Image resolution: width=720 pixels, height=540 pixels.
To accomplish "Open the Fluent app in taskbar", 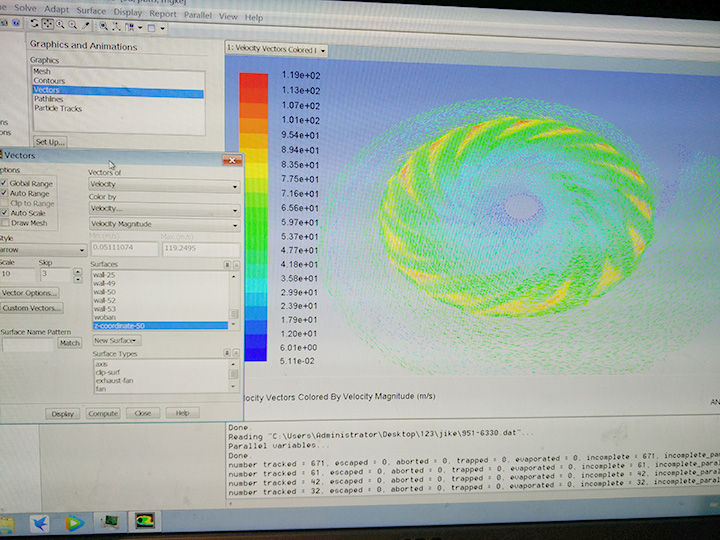I will (x=146, y=522).
